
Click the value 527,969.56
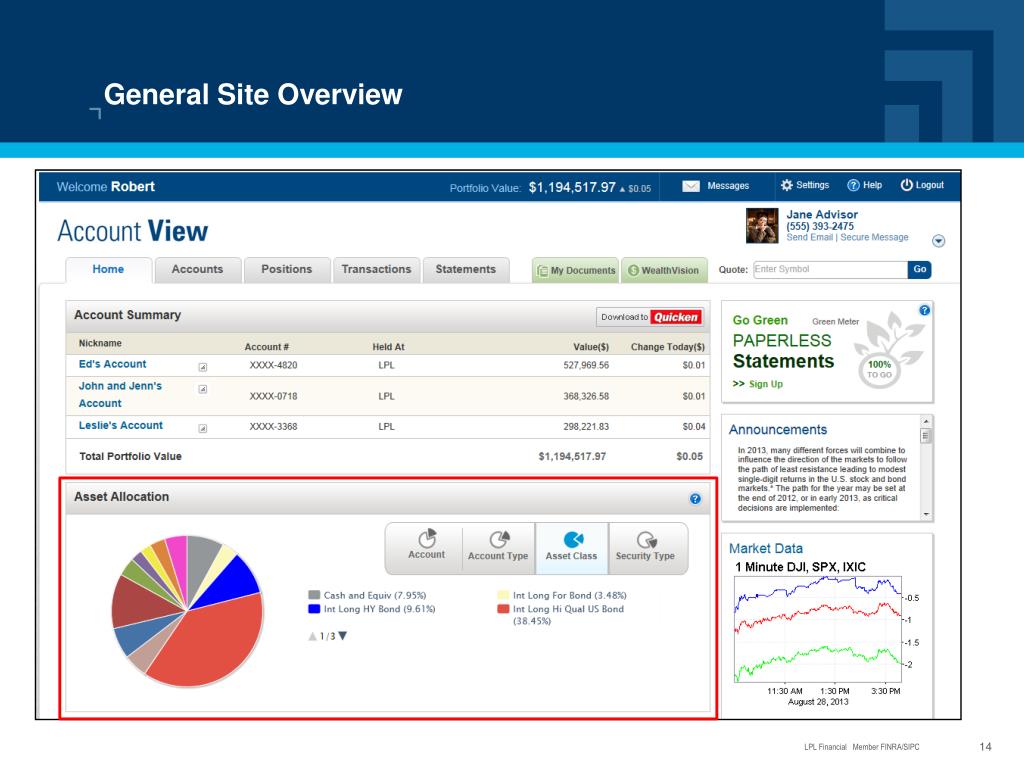586,366
